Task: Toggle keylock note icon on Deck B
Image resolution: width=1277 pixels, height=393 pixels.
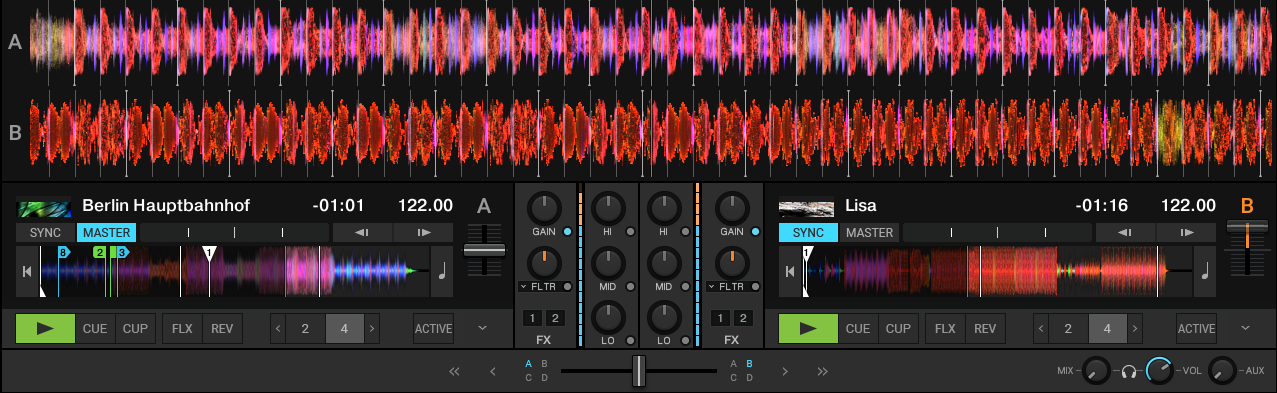Action: click(1205, 271)
